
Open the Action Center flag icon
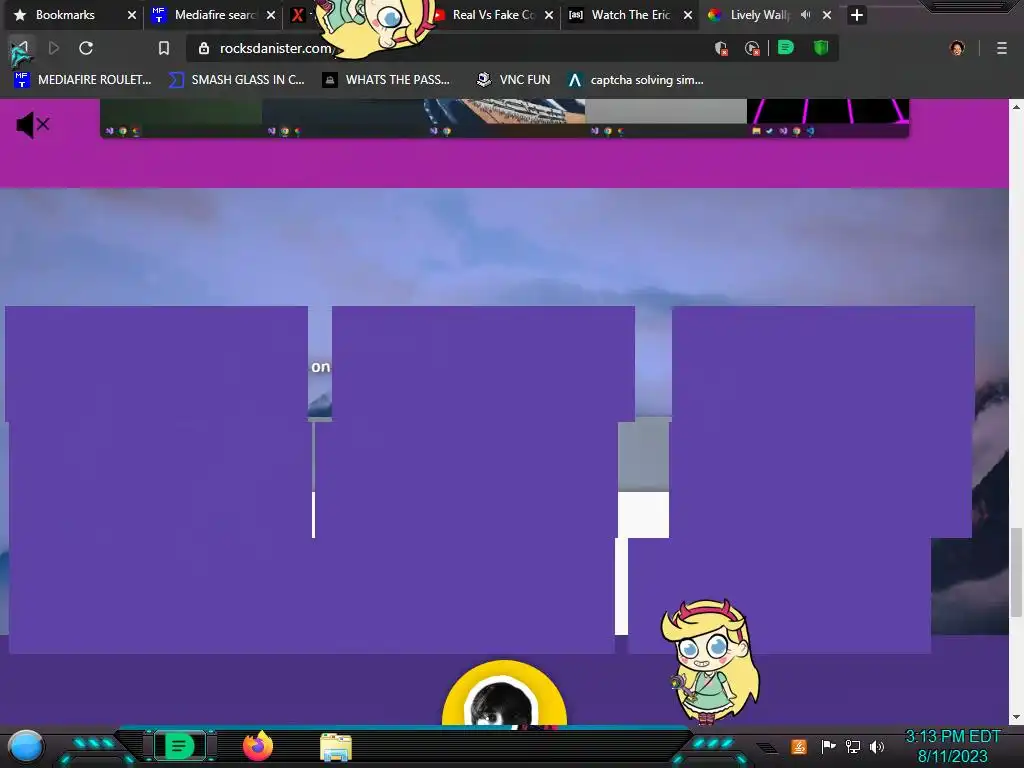(828, 746)
